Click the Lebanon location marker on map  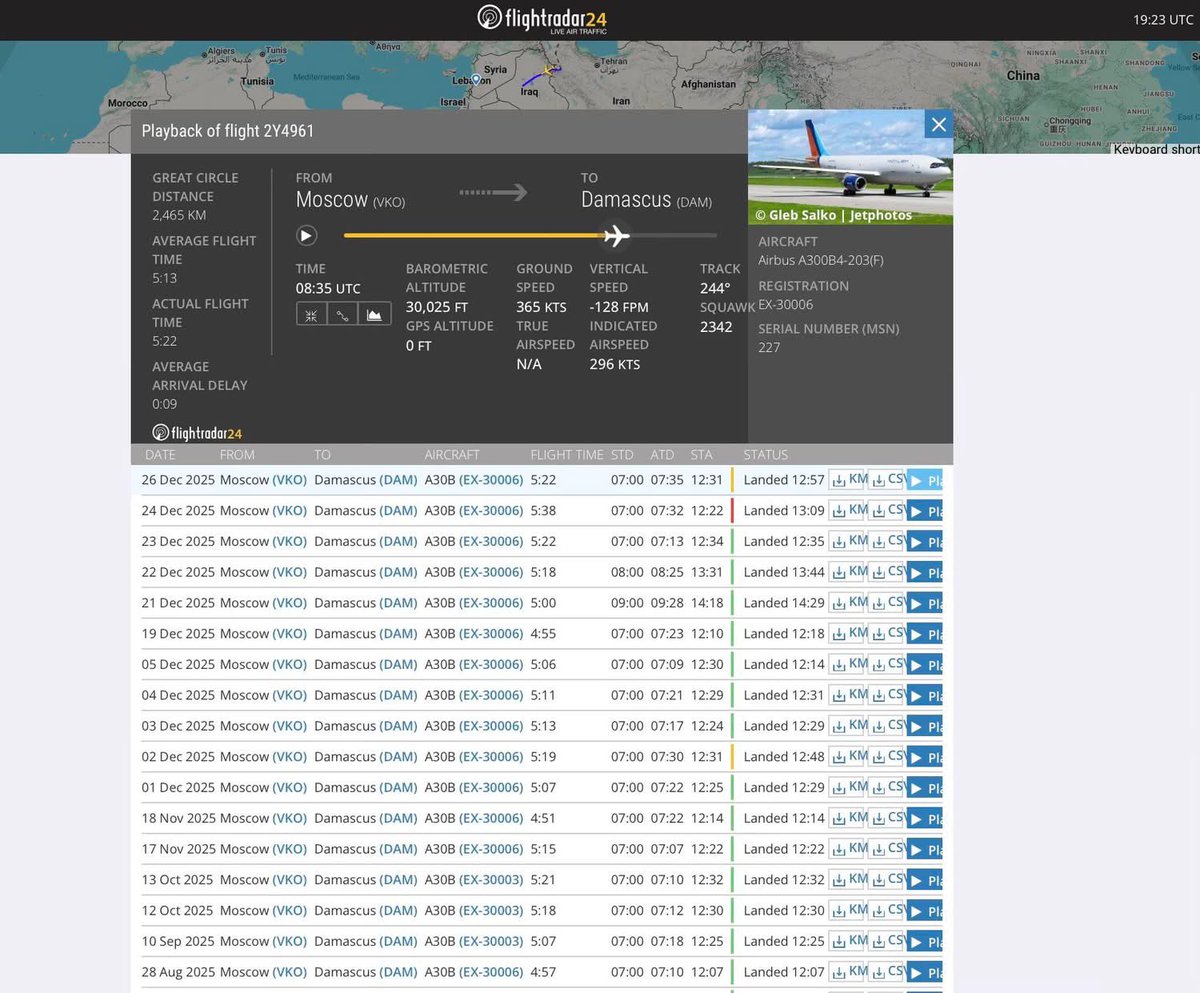[x=477, y=80]
